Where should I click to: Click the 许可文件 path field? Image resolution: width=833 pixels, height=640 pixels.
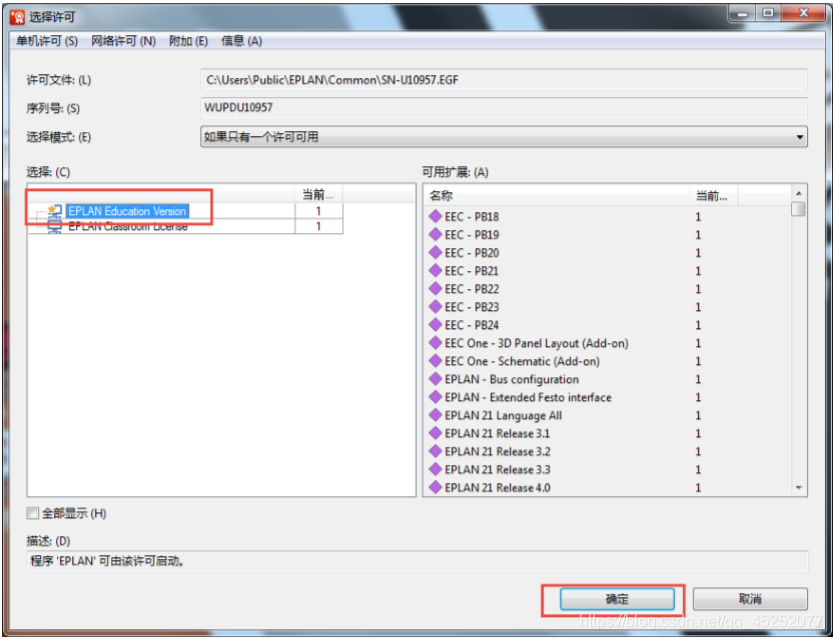click(x=504, y=80)
